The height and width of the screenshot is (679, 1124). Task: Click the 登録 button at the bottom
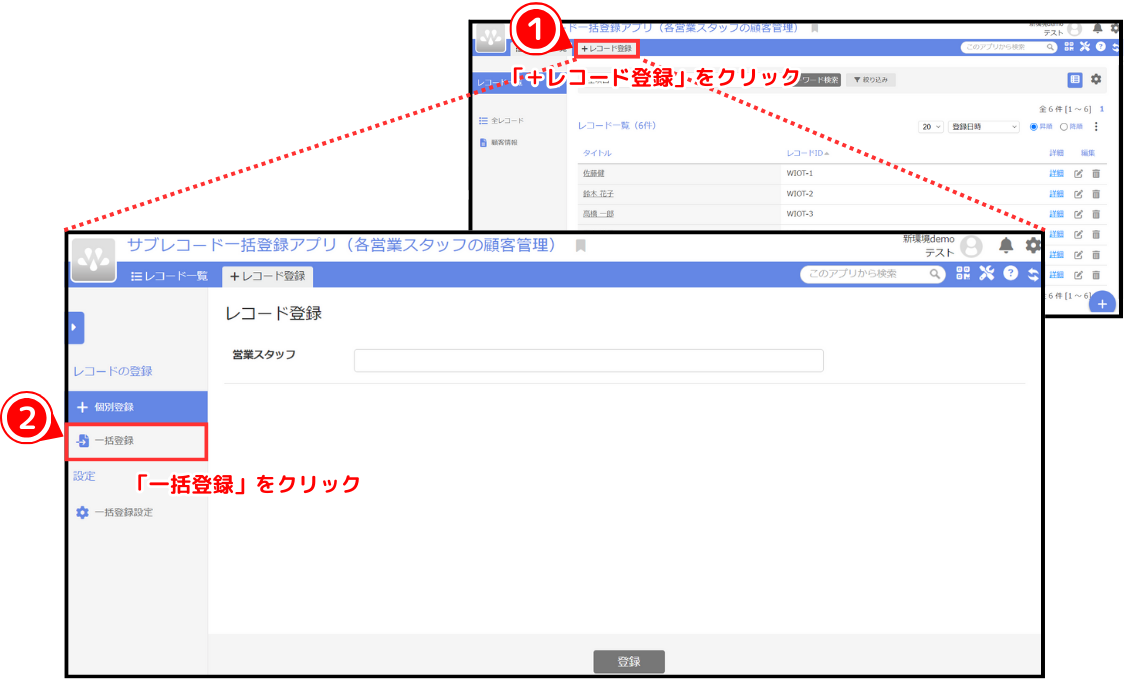[629, 662]
